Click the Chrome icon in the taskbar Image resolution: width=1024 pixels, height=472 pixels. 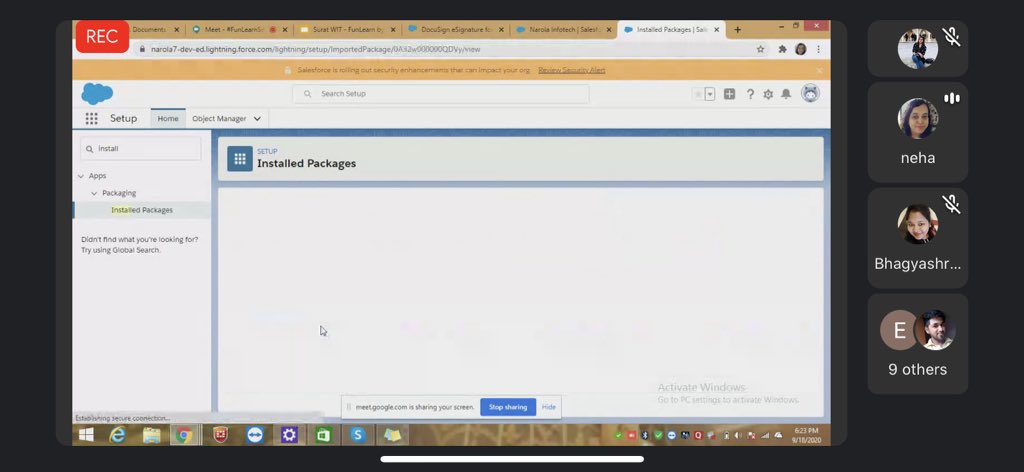pos(184,435)
